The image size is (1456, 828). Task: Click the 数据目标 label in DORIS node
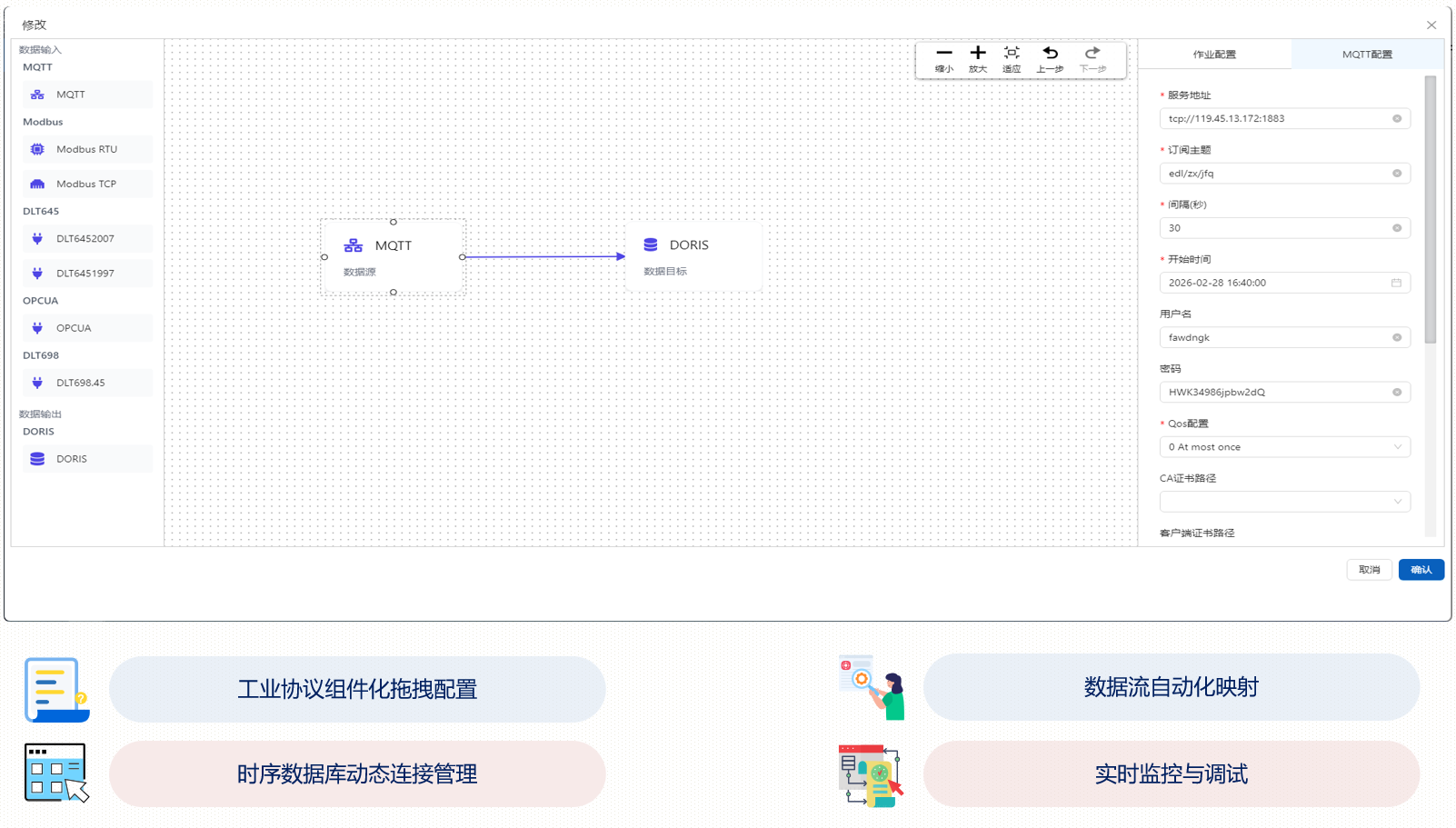665,271
